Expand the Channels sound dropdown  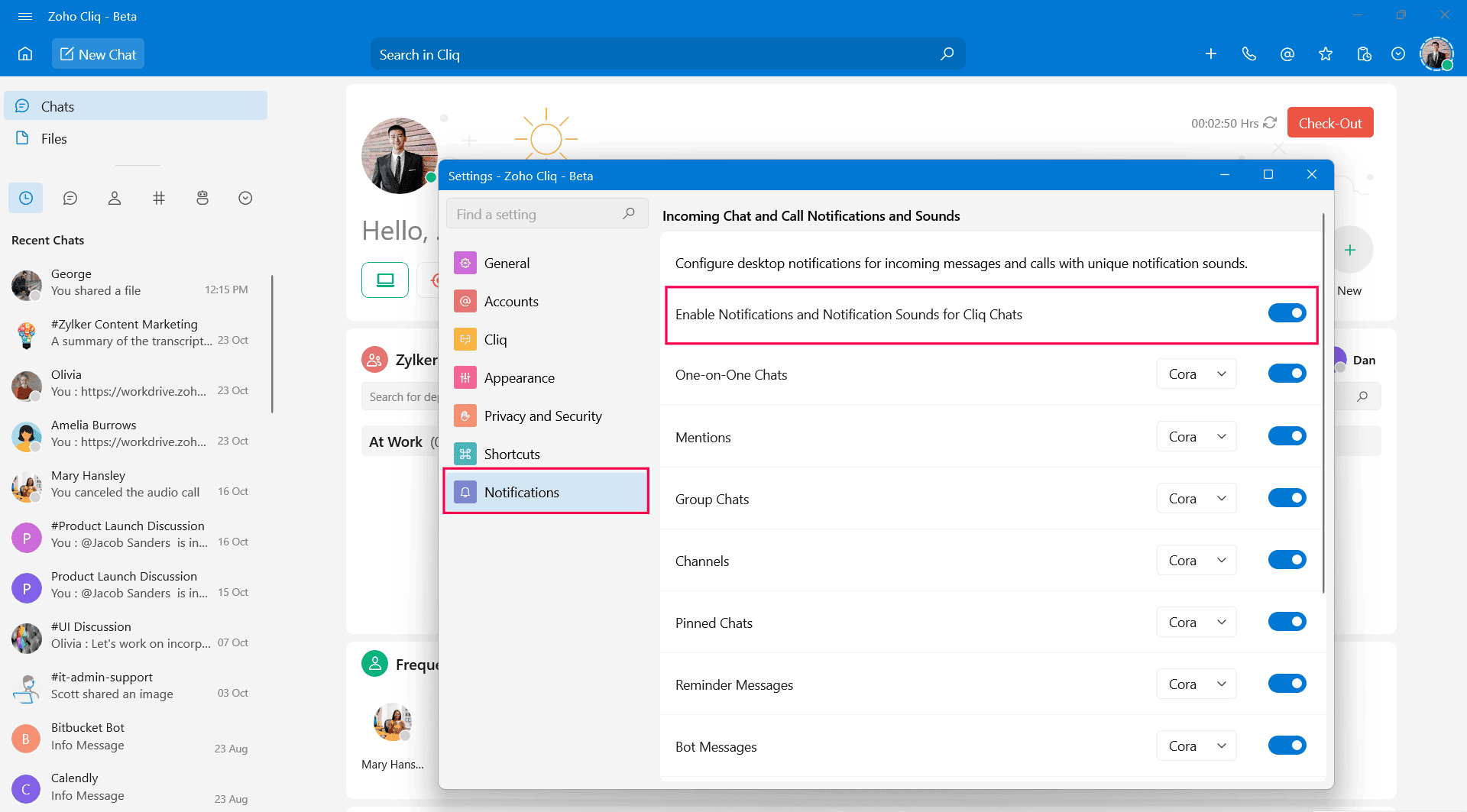1197,561
